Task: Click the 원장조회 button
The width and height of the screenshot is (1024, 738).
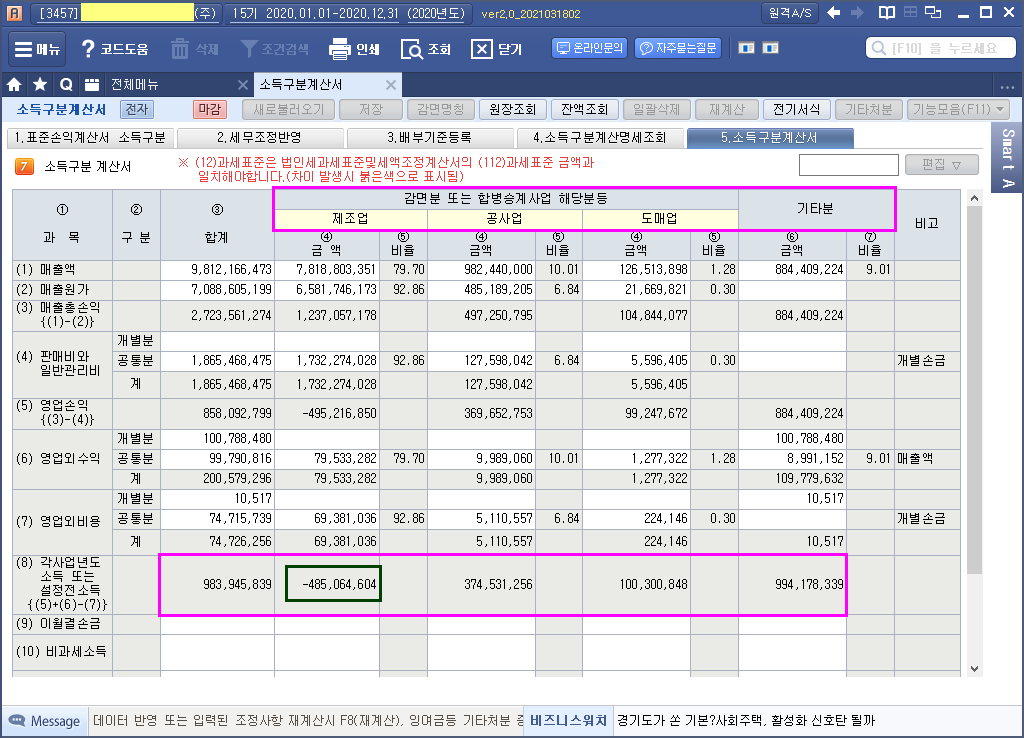Action: tap(512, 109)
